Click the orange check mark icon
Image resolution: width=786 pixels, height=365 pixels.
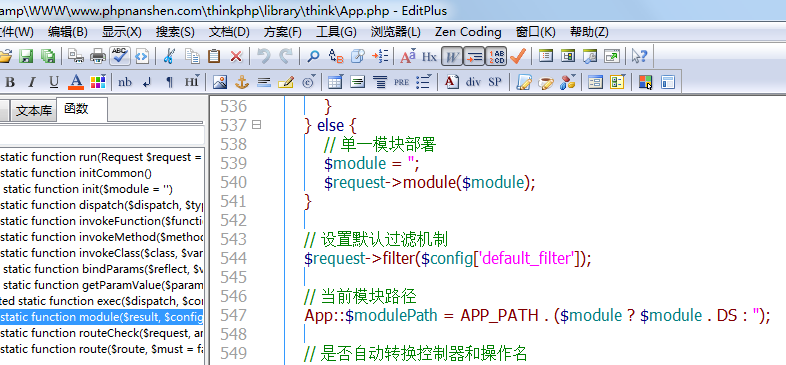[x=517, y=56]
